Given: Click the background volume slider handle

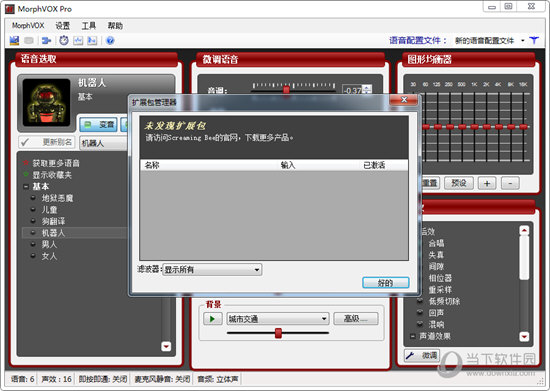Looking at the screenshot, I should coord(278,333).
